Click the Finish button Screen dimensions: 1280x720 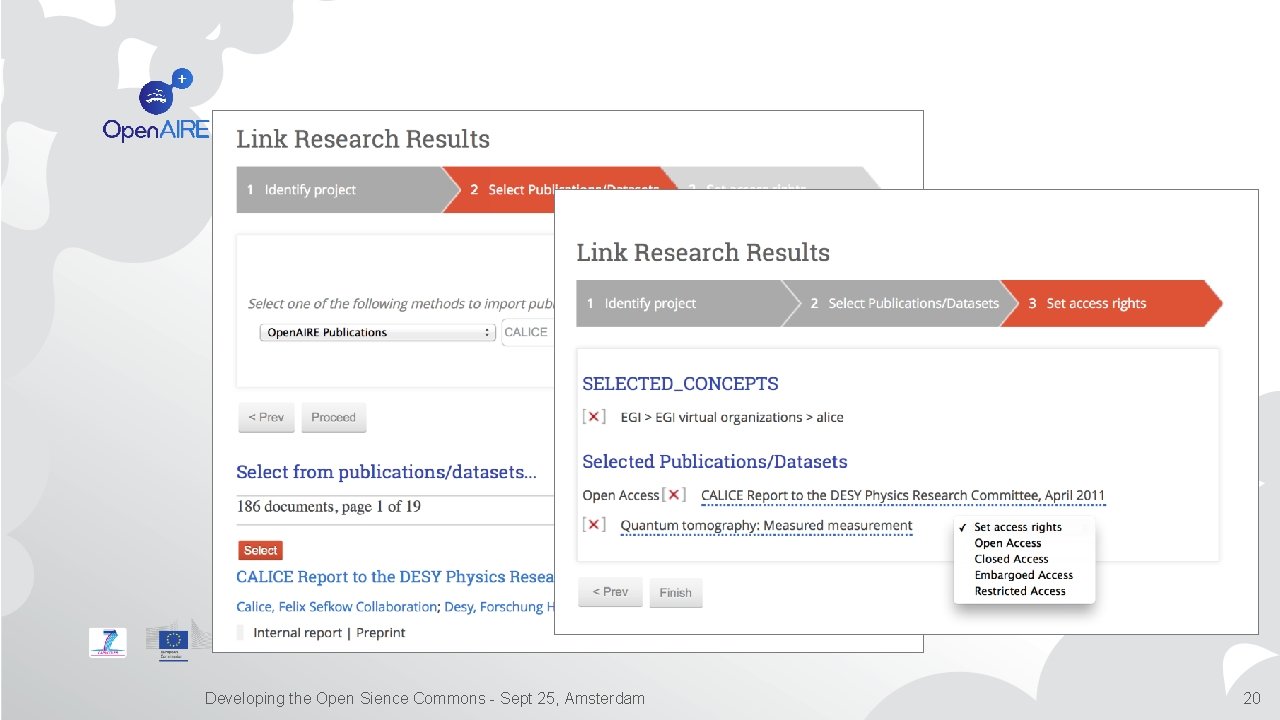[x=676, y=593]
